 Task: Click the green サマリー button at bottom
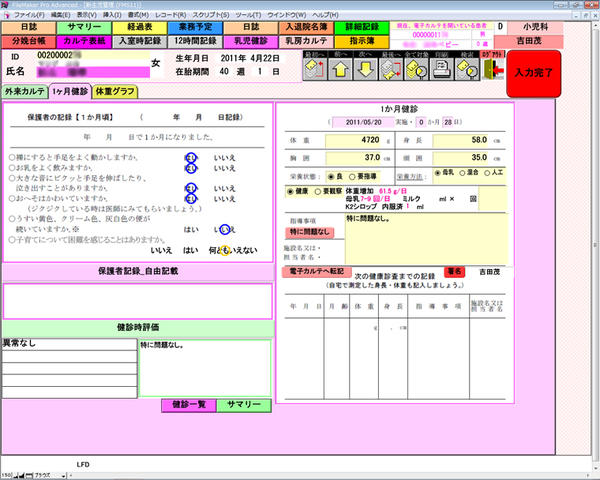point(244,405)
